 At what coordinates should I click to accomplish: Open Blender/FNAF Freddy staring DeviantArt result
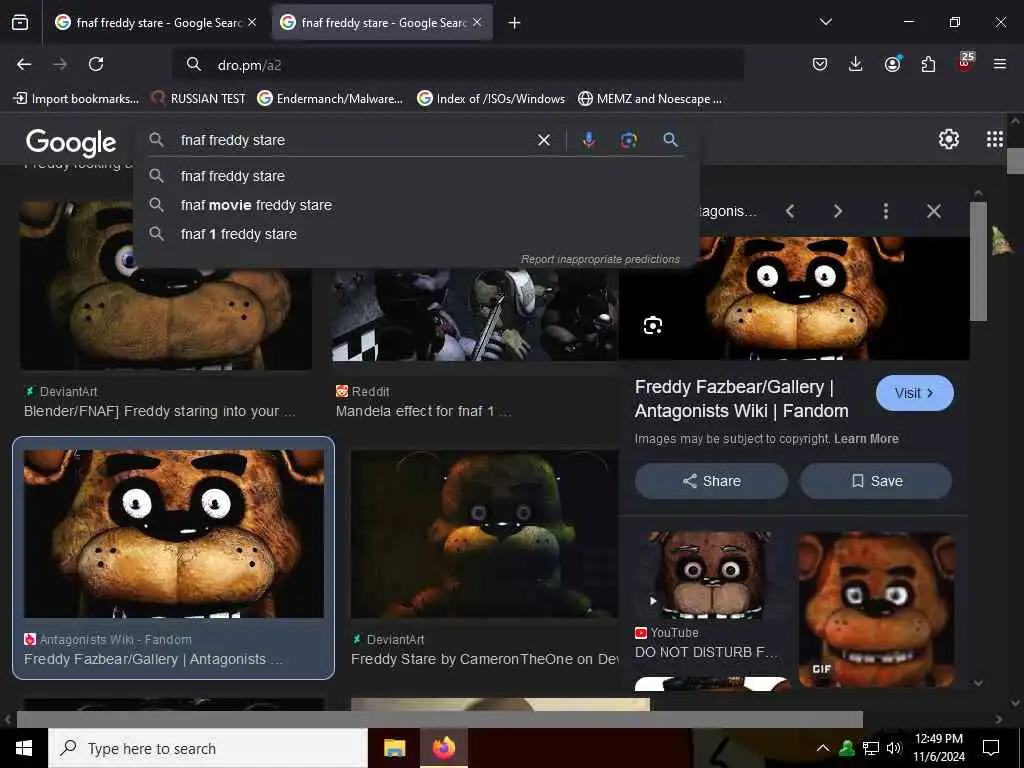tap(159, 411)
